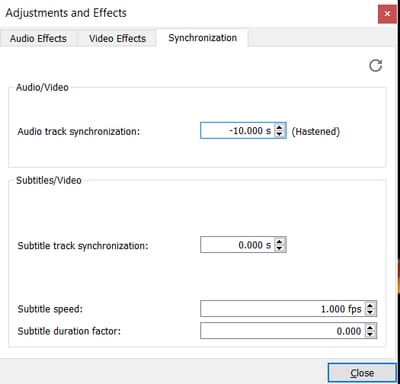The image size is (400, 384).
Task: Click the Subtitle track synchronization label
Action: [83, 246]
